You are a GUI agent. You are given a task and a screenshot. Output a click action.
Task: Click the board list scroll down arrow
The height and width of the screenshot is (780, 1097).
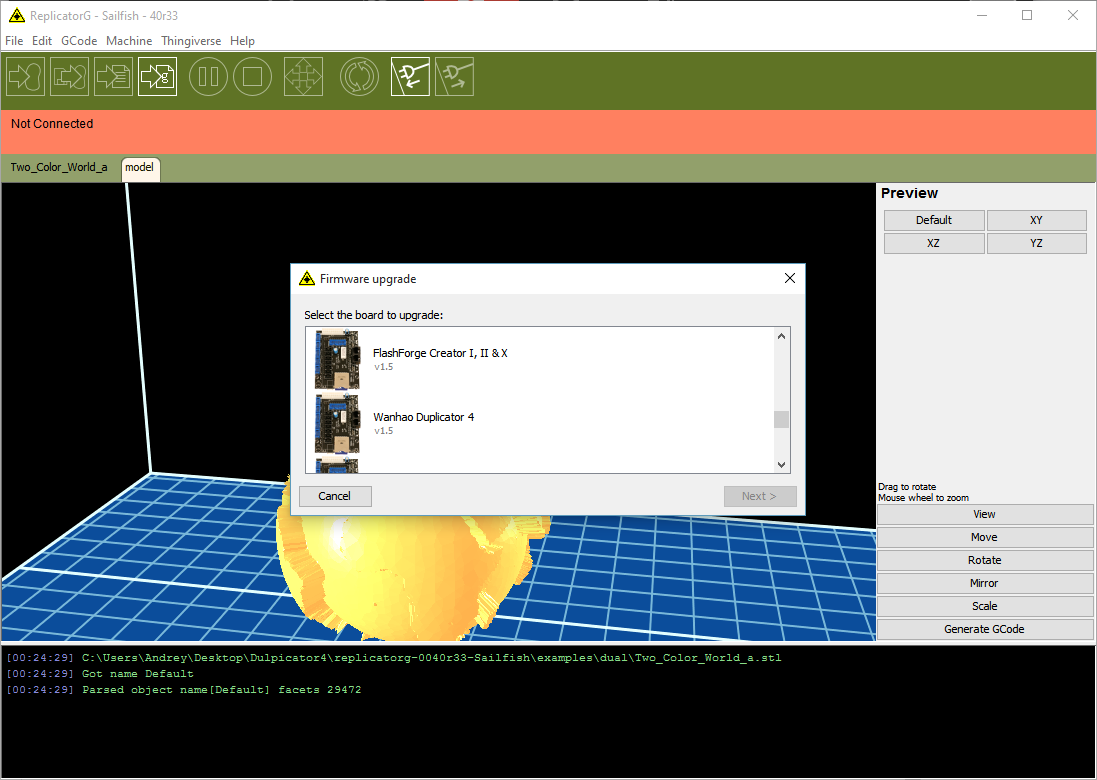click(781, 465)
